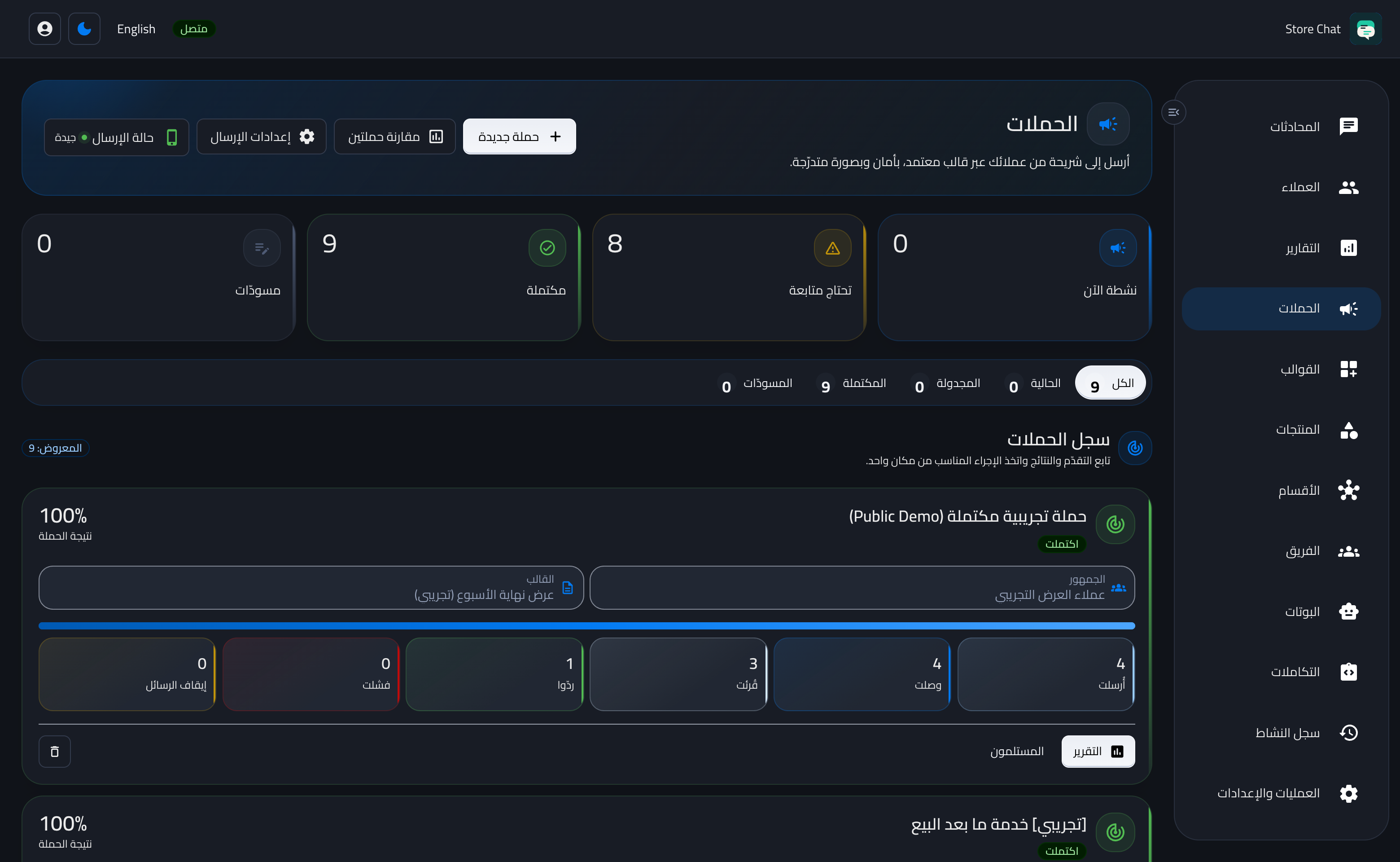
Task: Click the خدمة ما بعد البيع campaign icon
Action: point(1115,832)
